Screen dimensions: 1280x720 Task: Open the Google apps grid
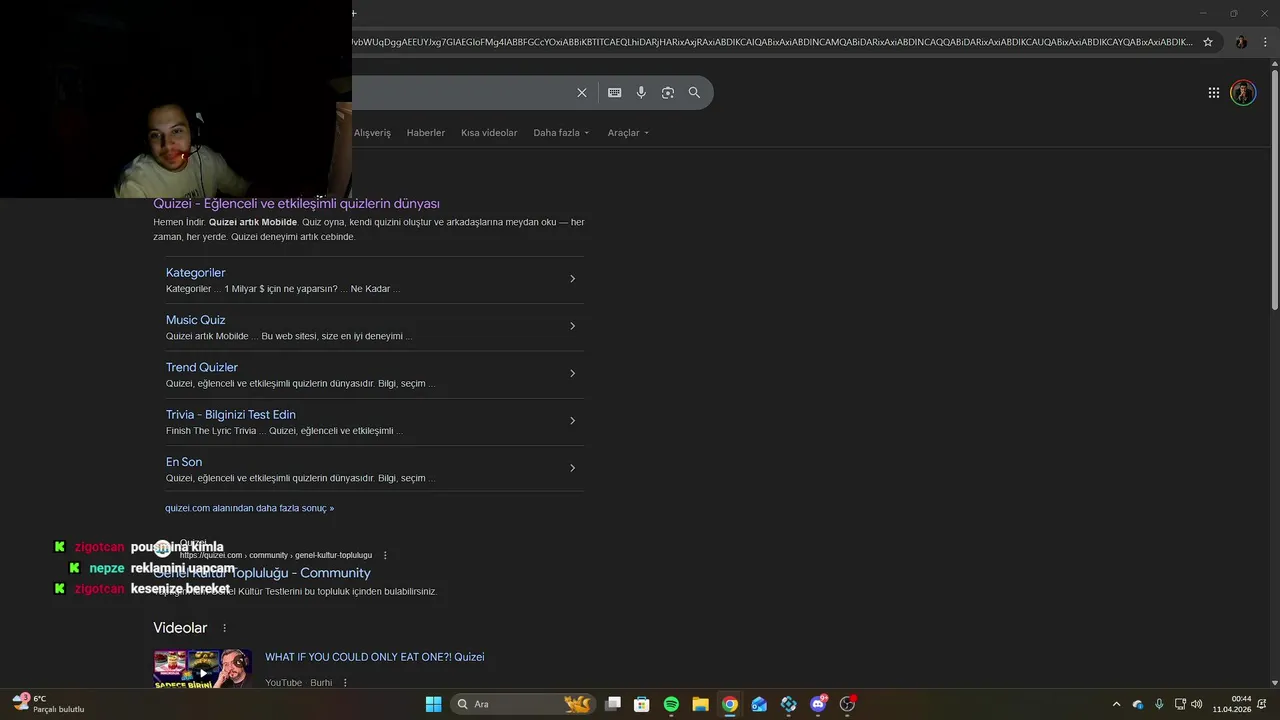1214,93
